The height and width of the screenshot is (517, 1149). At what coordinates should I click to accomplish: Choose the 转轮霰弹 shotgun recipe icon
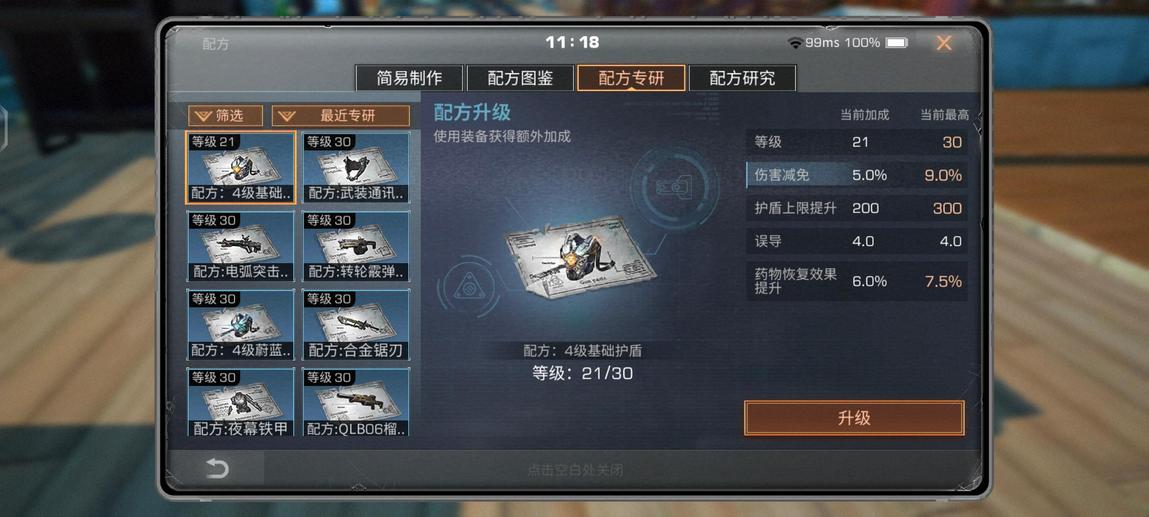pos(356,246)
